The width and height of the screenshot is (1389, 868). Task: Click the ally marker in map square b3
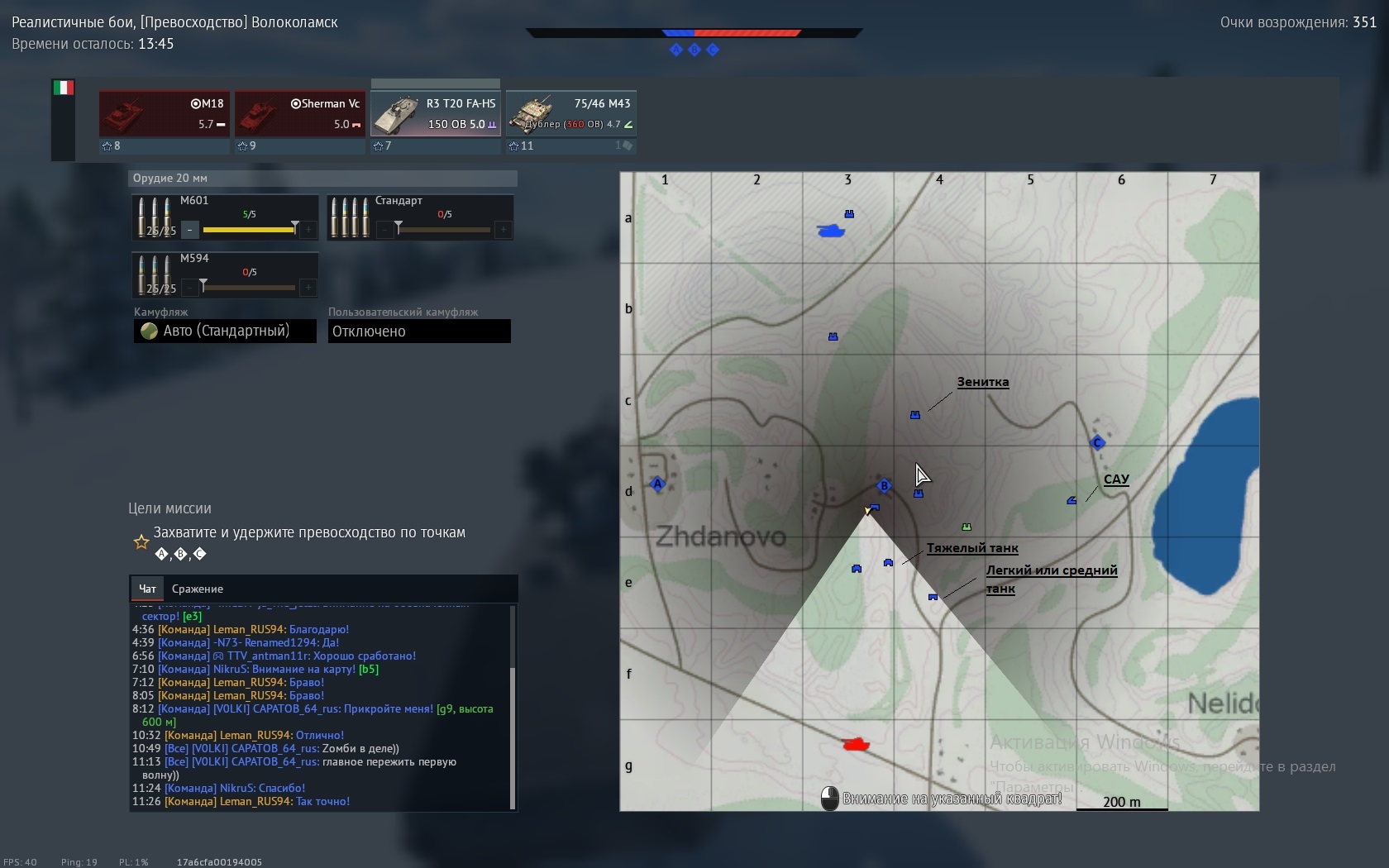click(x=833, y=336)
